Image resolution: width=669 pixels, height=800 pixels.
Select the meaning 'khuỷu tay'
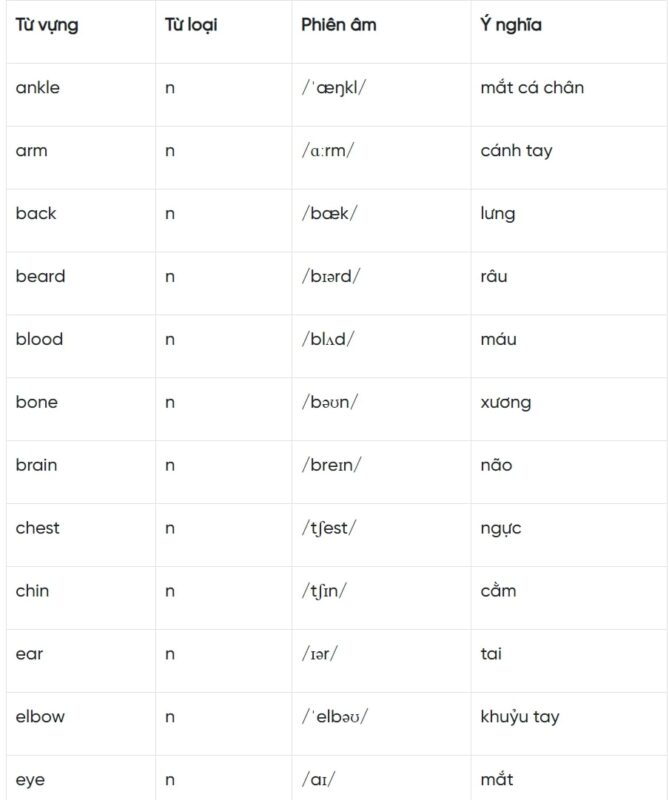click(520, 718)
